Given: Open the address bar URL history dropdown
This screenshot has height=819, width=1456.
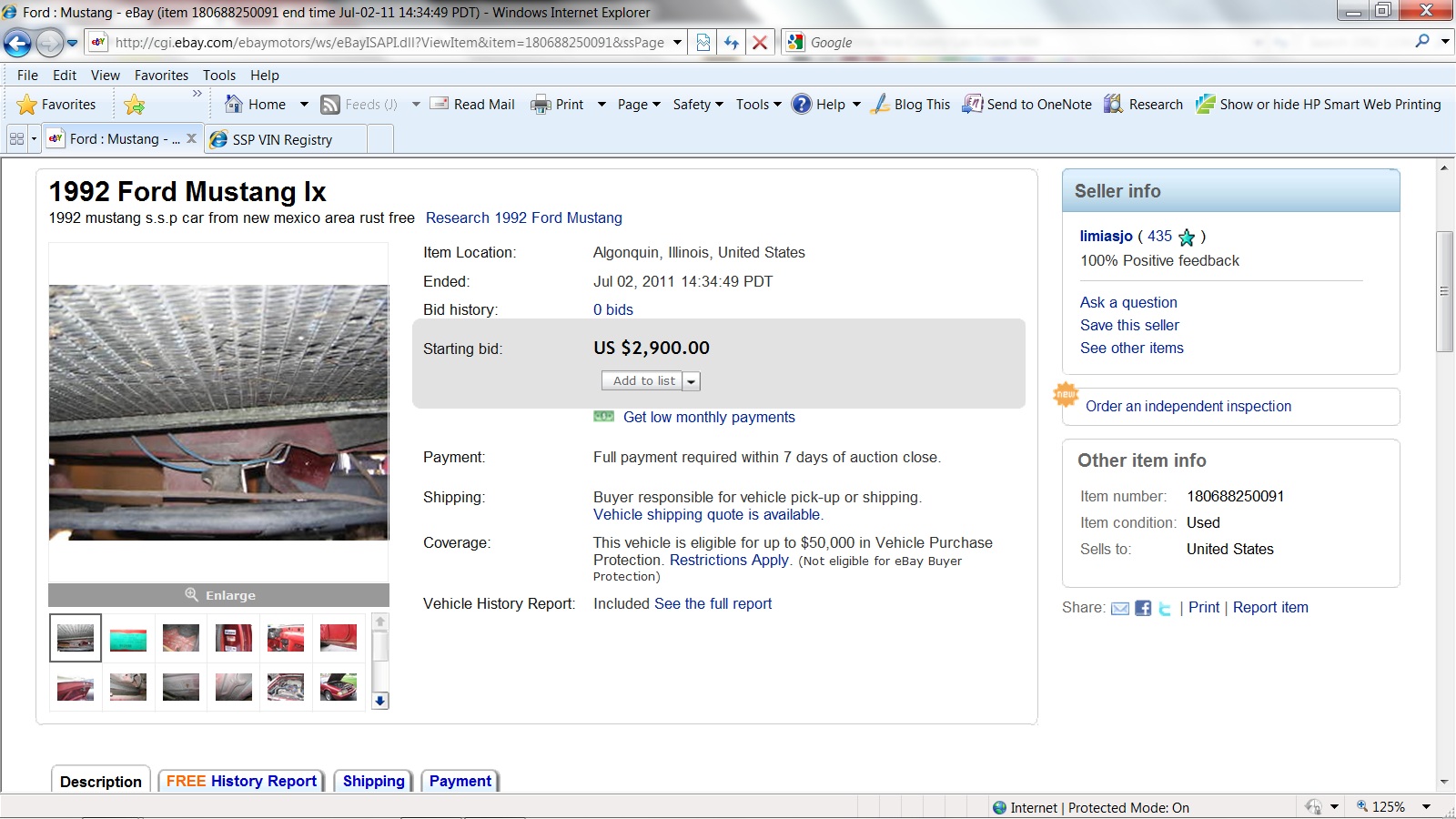Looking at the screenshot, I should [x=677, y=42].
